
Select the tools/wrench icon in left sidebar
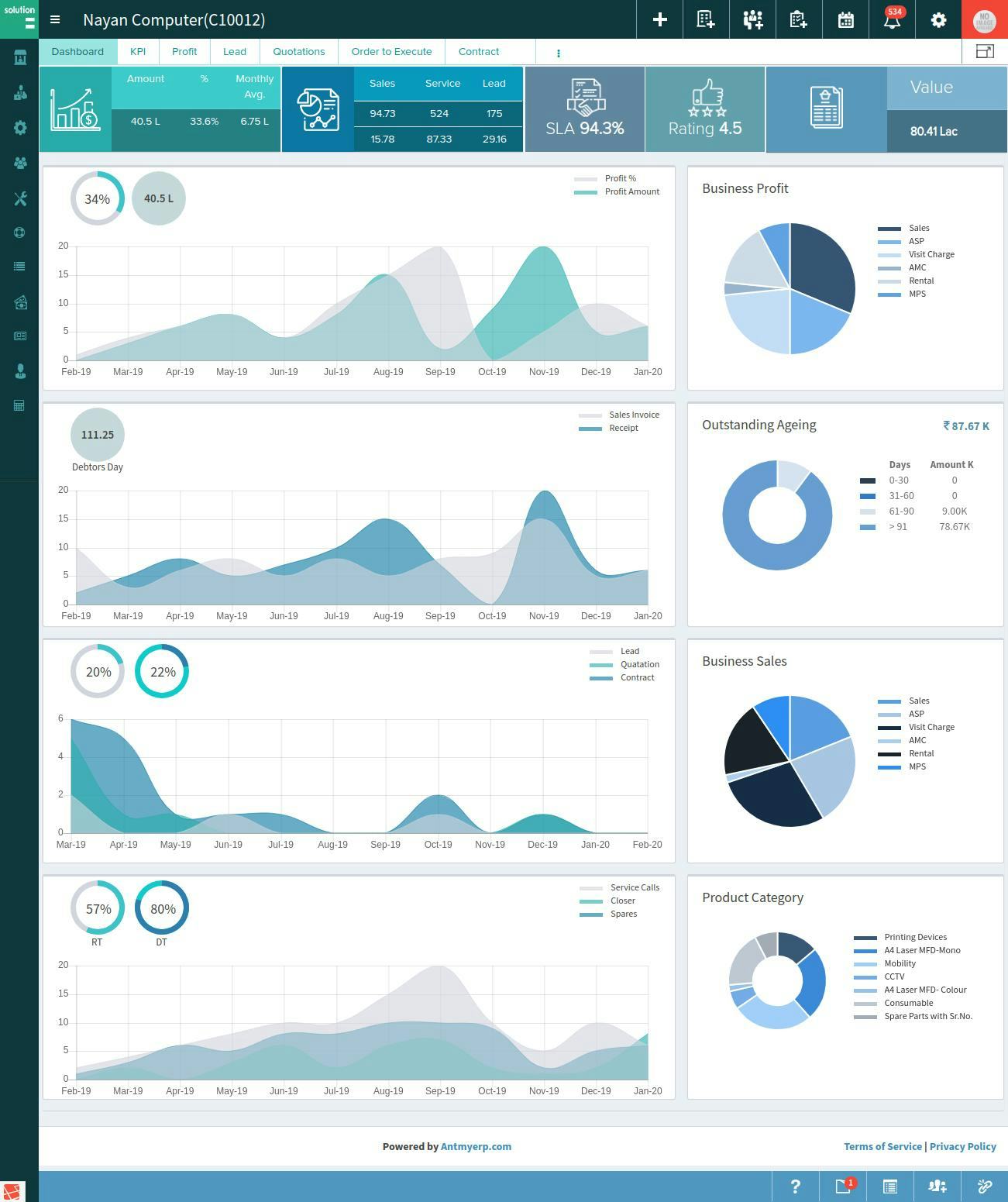pos(19,199)
